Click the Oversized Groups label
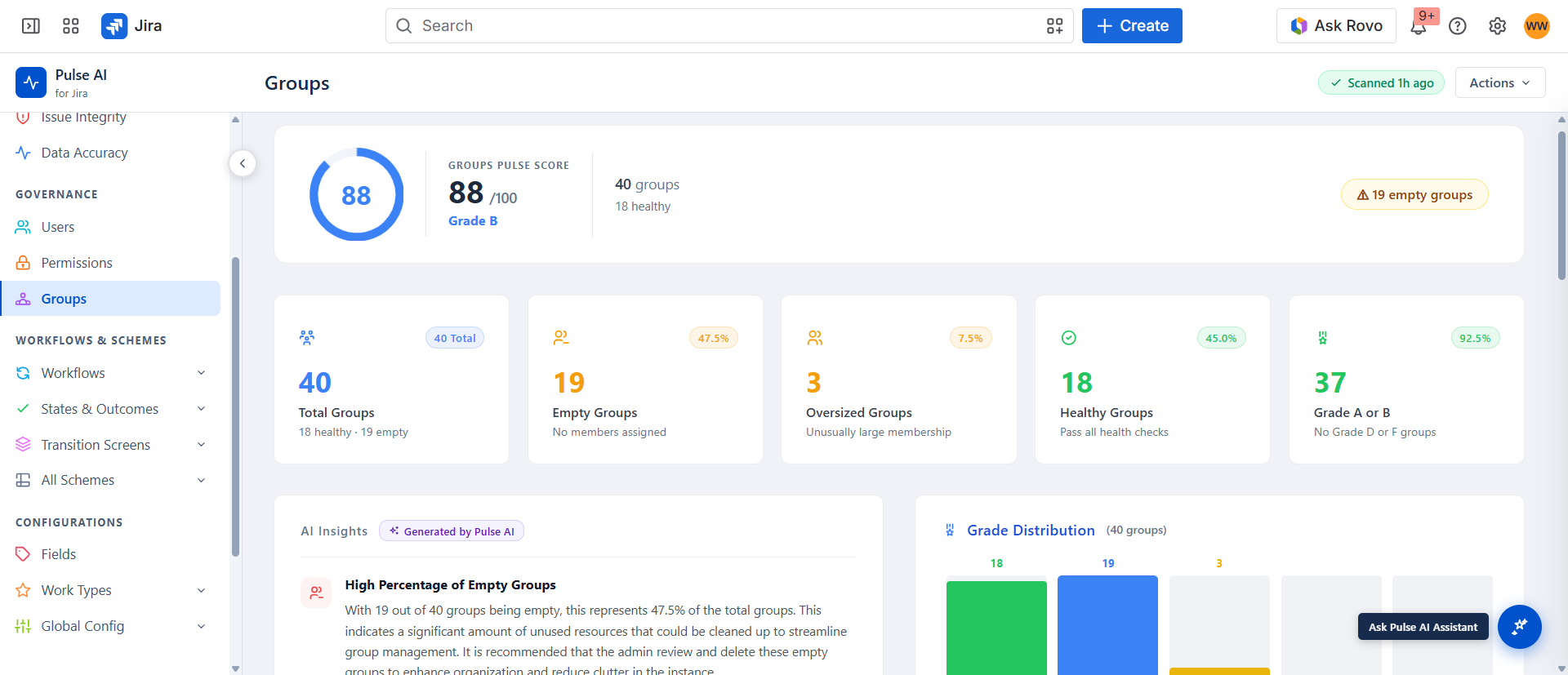Image resolution: width=1568 pixels, height=675 pixels. (859, 412)
